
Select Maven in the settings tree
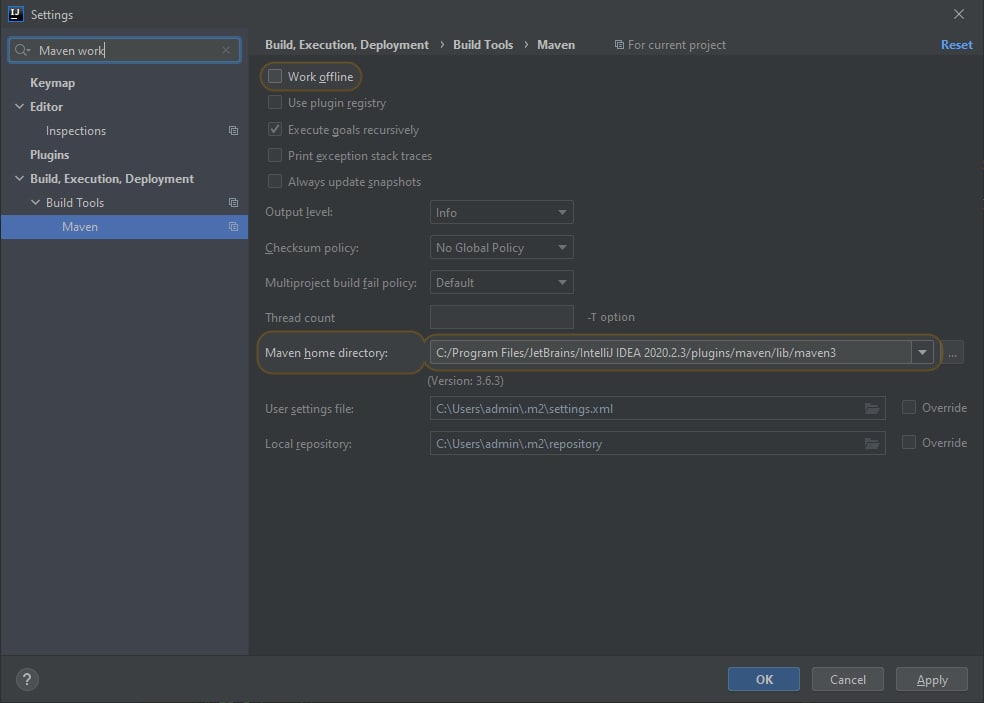point(124,227)
